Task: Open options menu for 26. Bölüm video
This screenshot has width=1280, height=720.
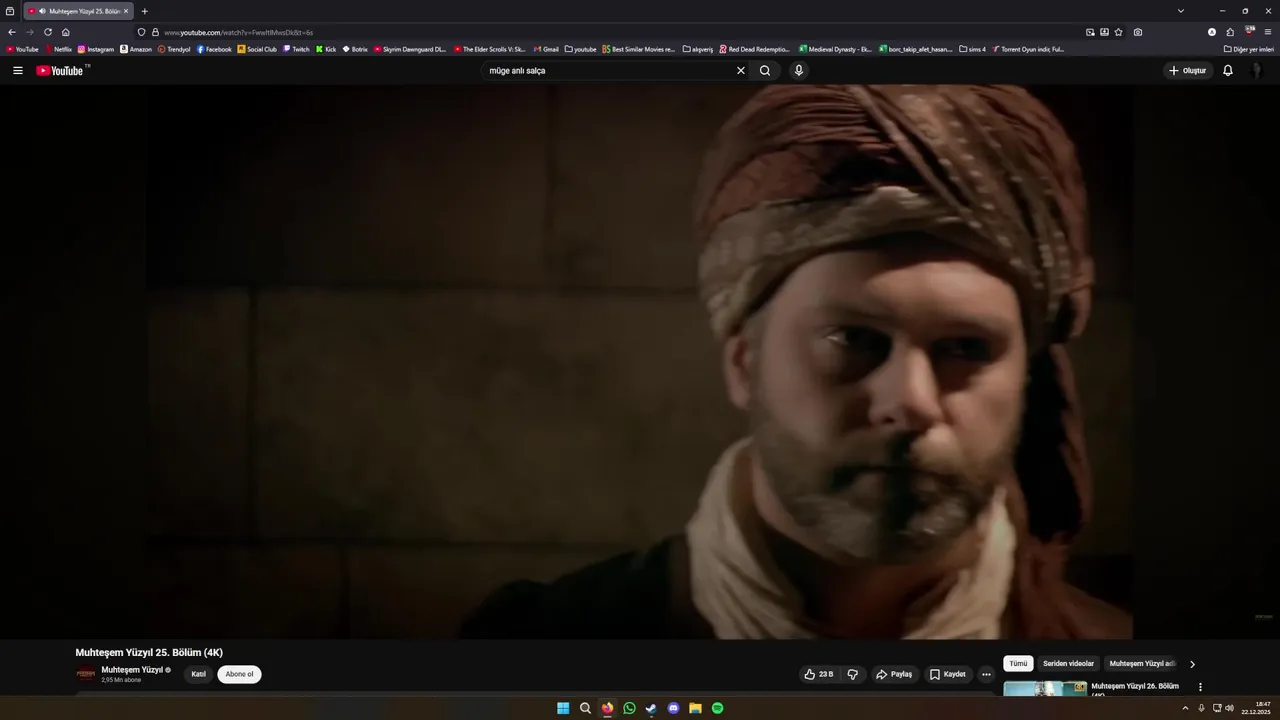Action: (1200, 687)
